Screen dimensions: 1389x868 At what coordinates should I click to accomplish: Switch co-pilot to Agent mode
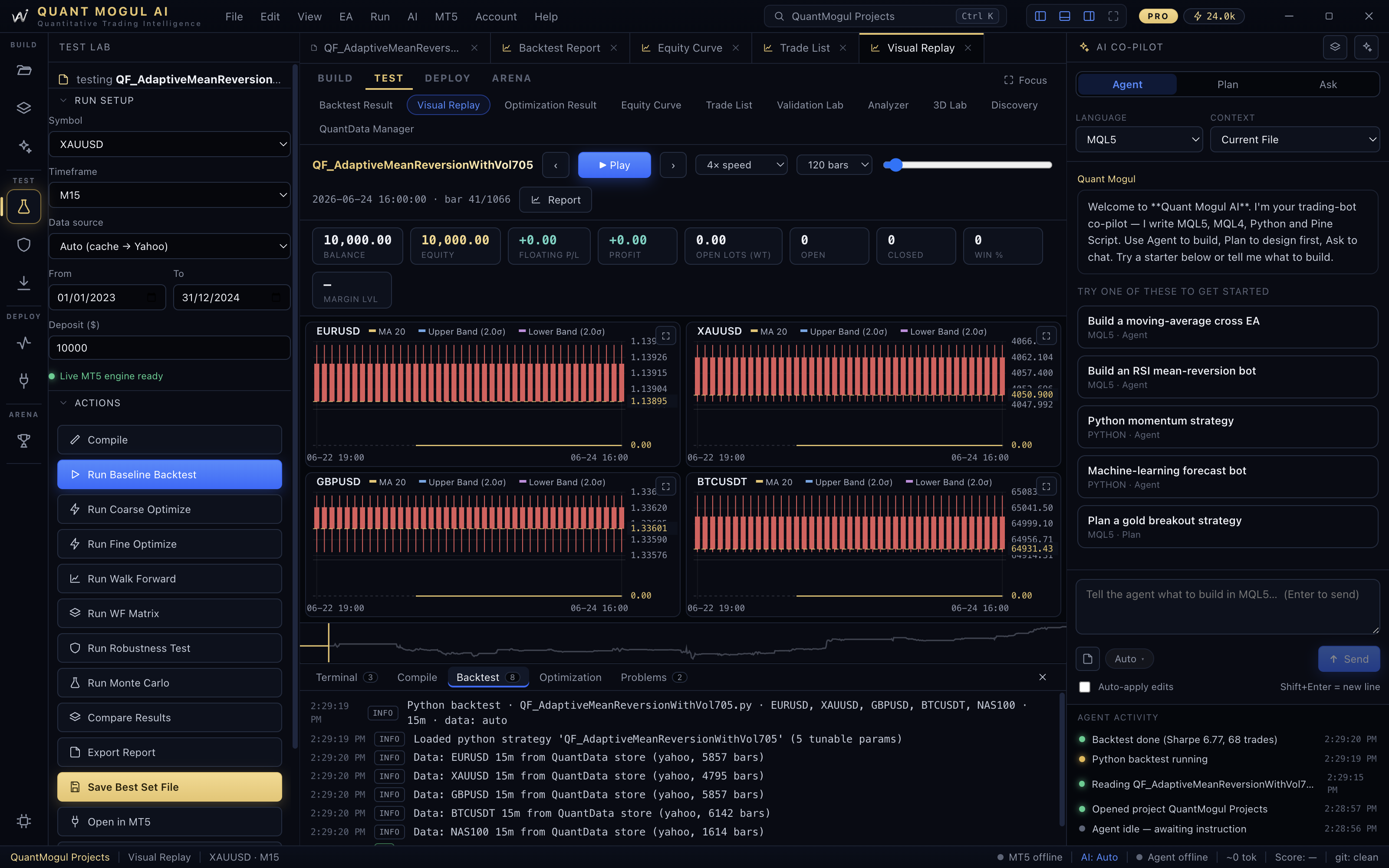click(1127, 84)
